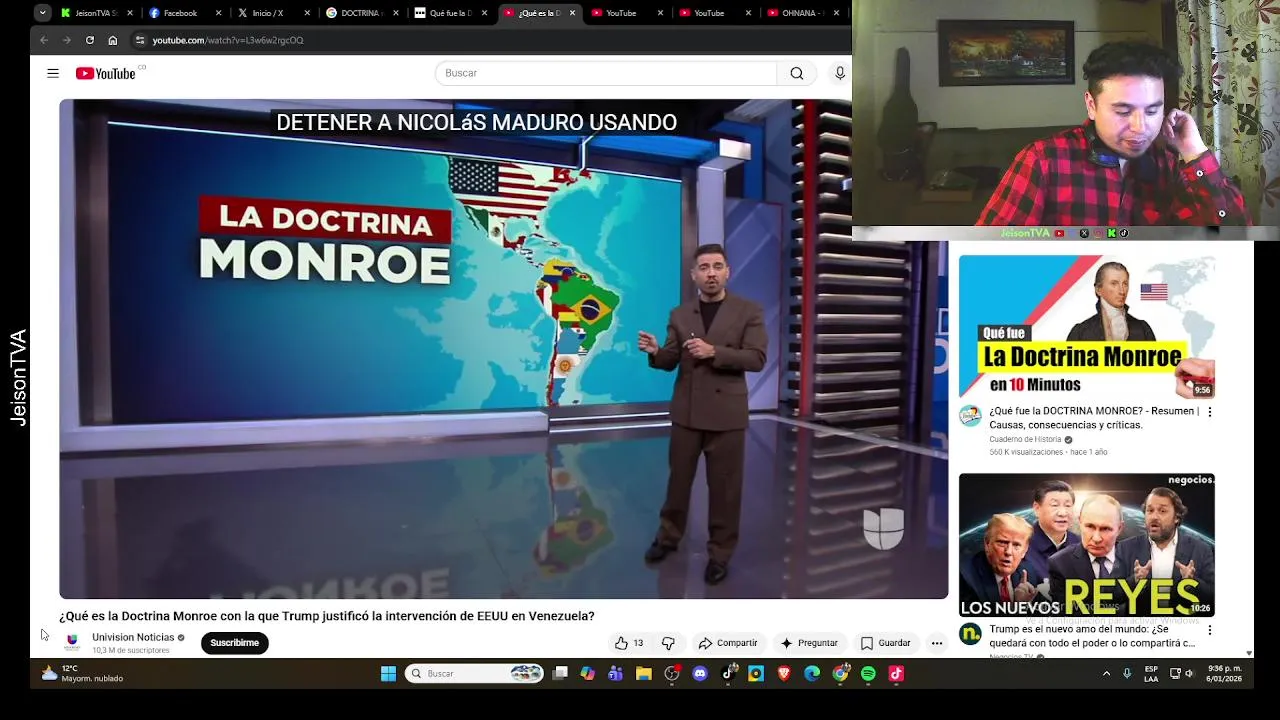Open Brave browser from the taskbar

tap(784, 674)
